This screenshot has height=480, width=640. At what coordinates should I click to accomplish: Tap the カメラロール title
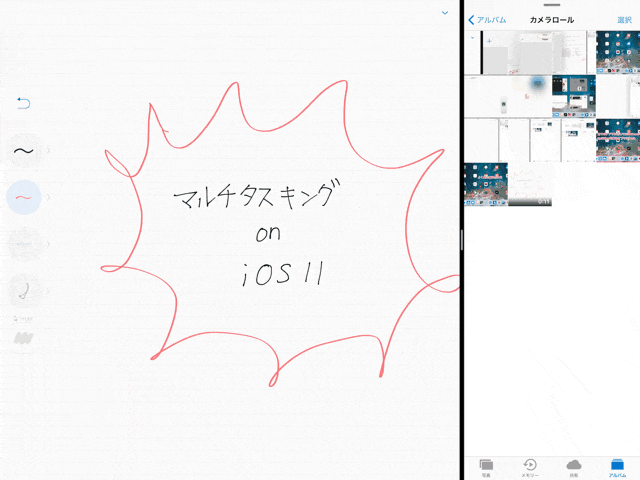click(551, 20)
